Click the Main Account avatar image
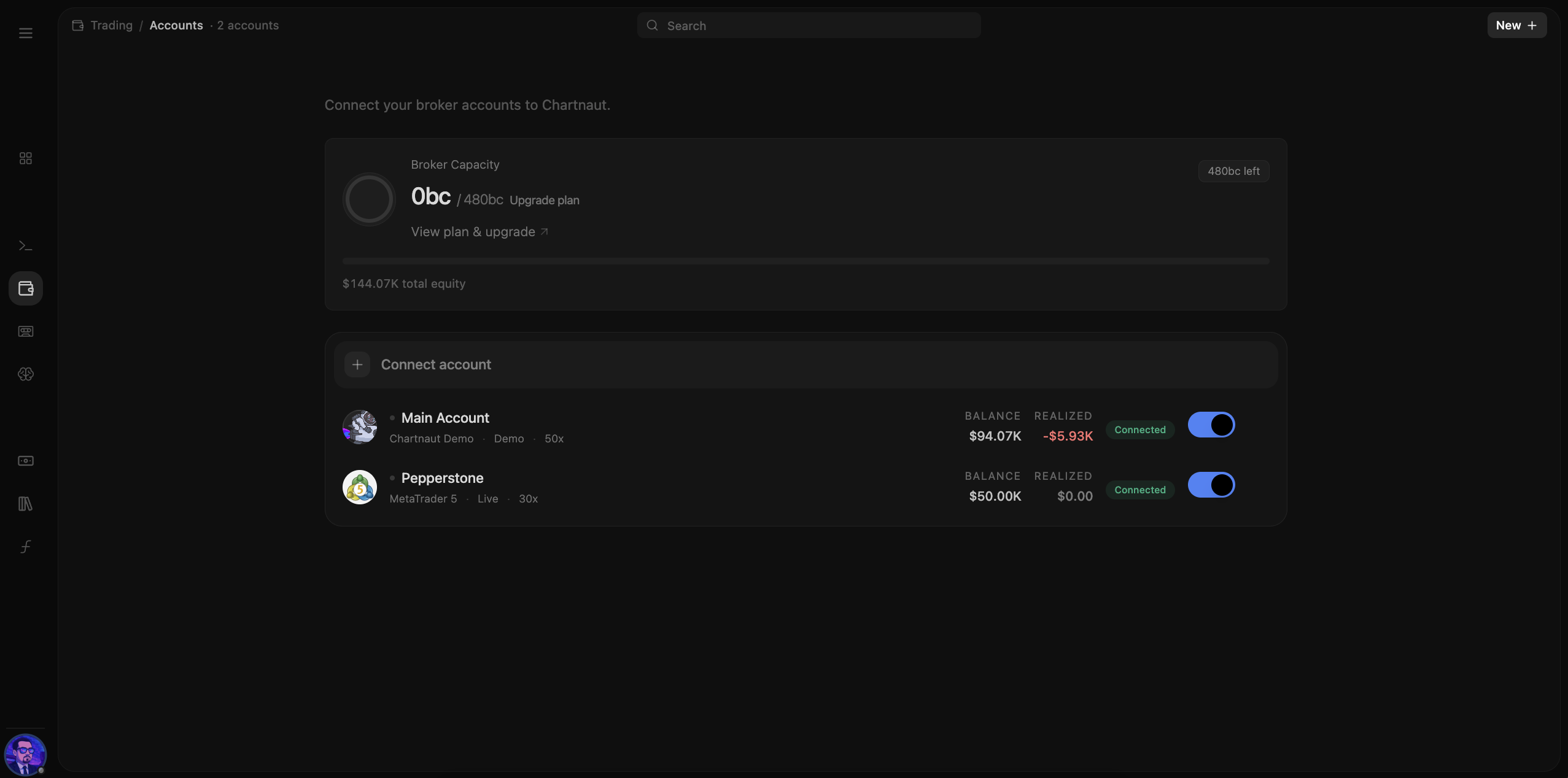Viewport: 1568px width, 778px height. click(359, 427)
